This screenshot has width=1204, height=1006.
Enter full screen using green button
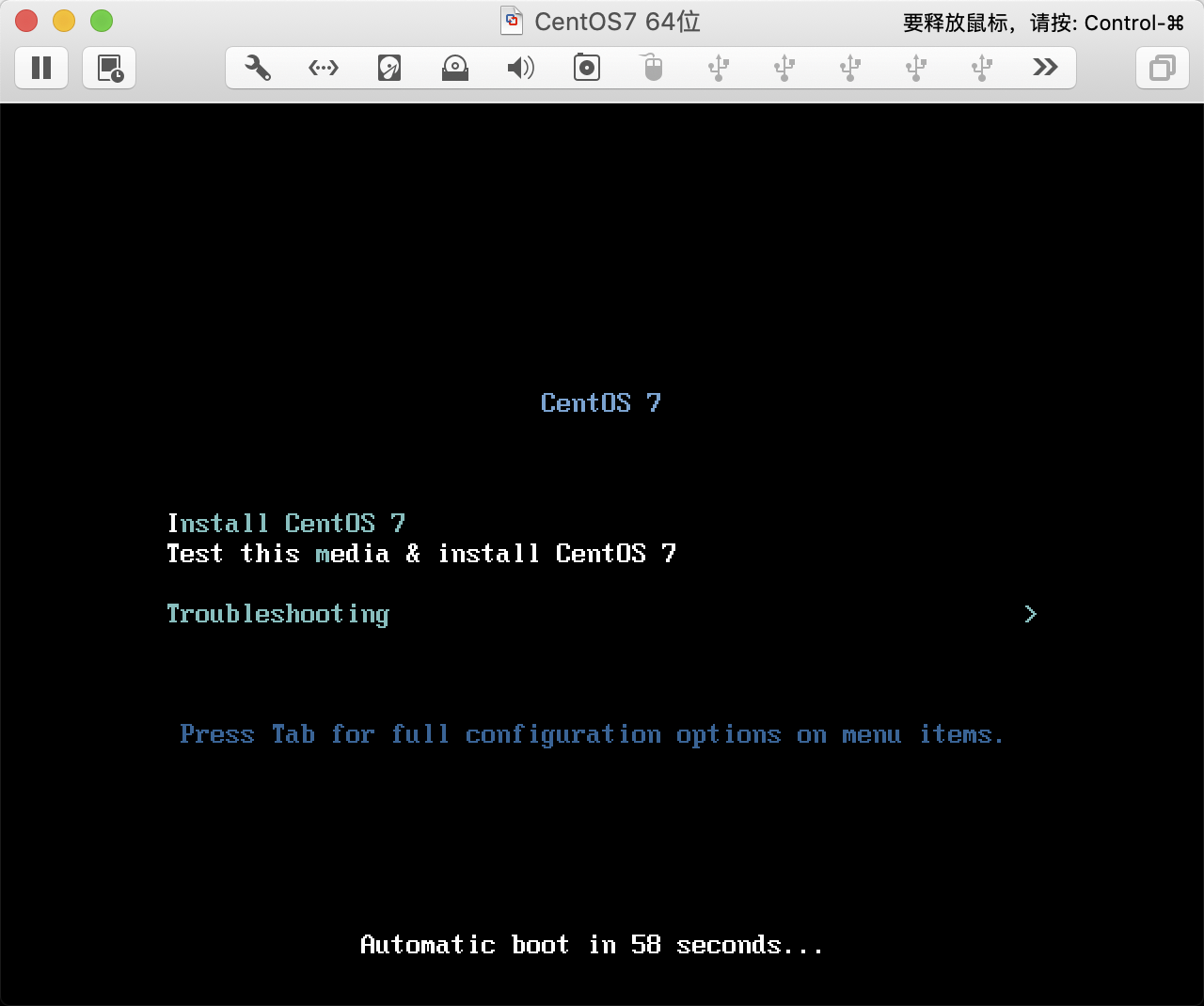tap(102, 21)
